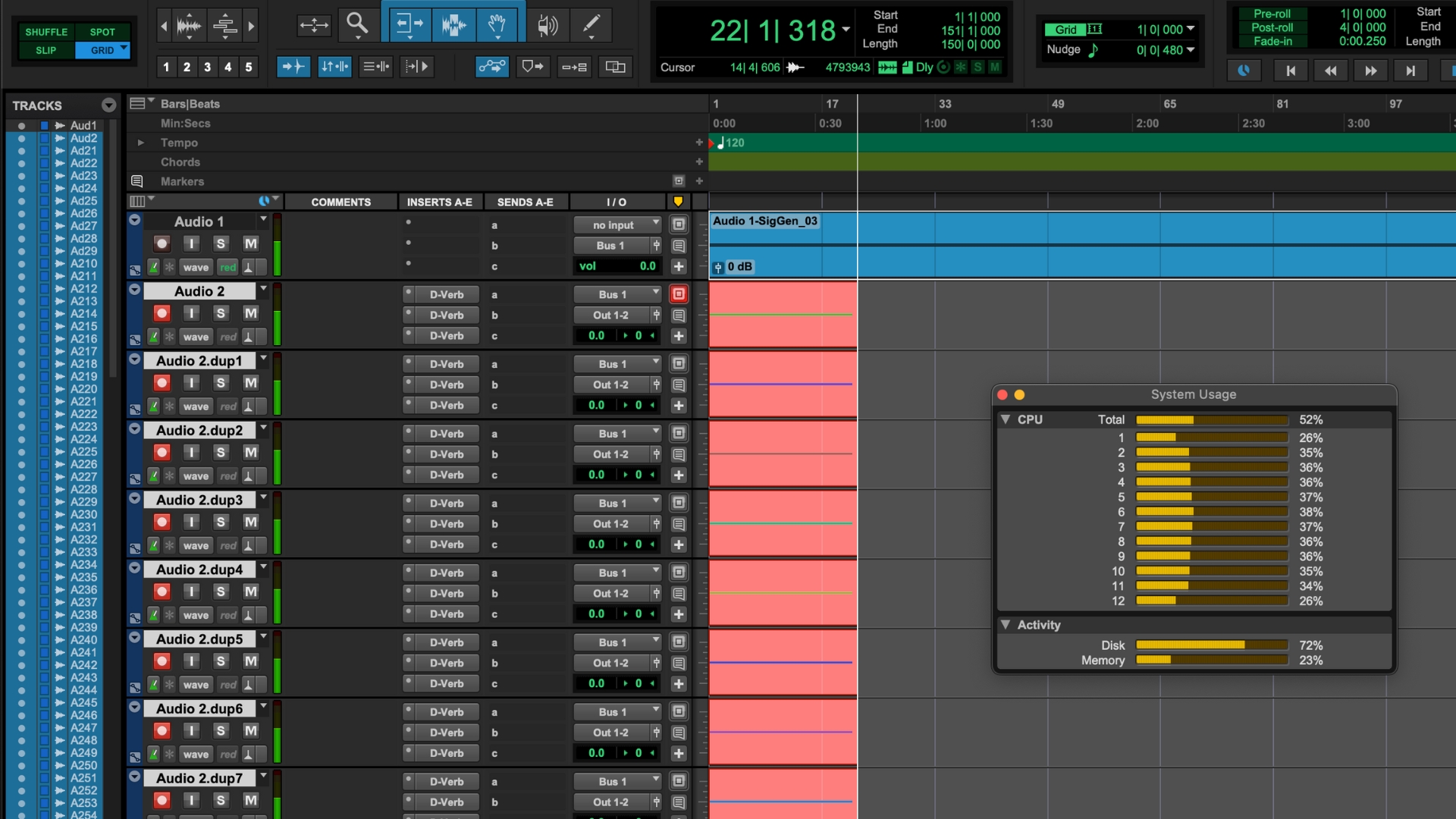This screenshot has width=1456, height=819.
Task: Select the Grabber hand tool
Action: [x=497, y=25]
